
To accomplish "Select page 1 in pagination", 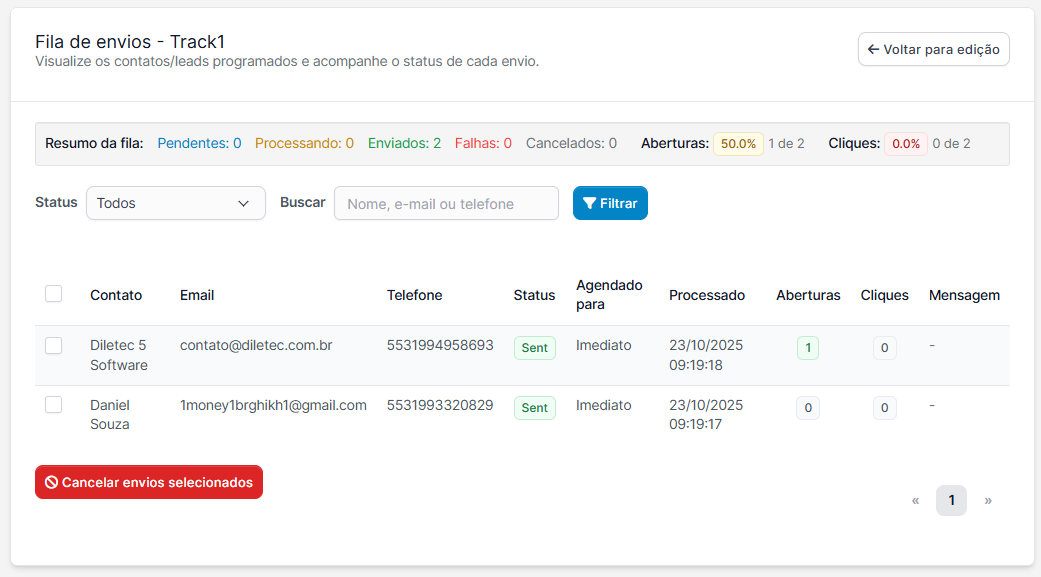I will click(951, 500).
